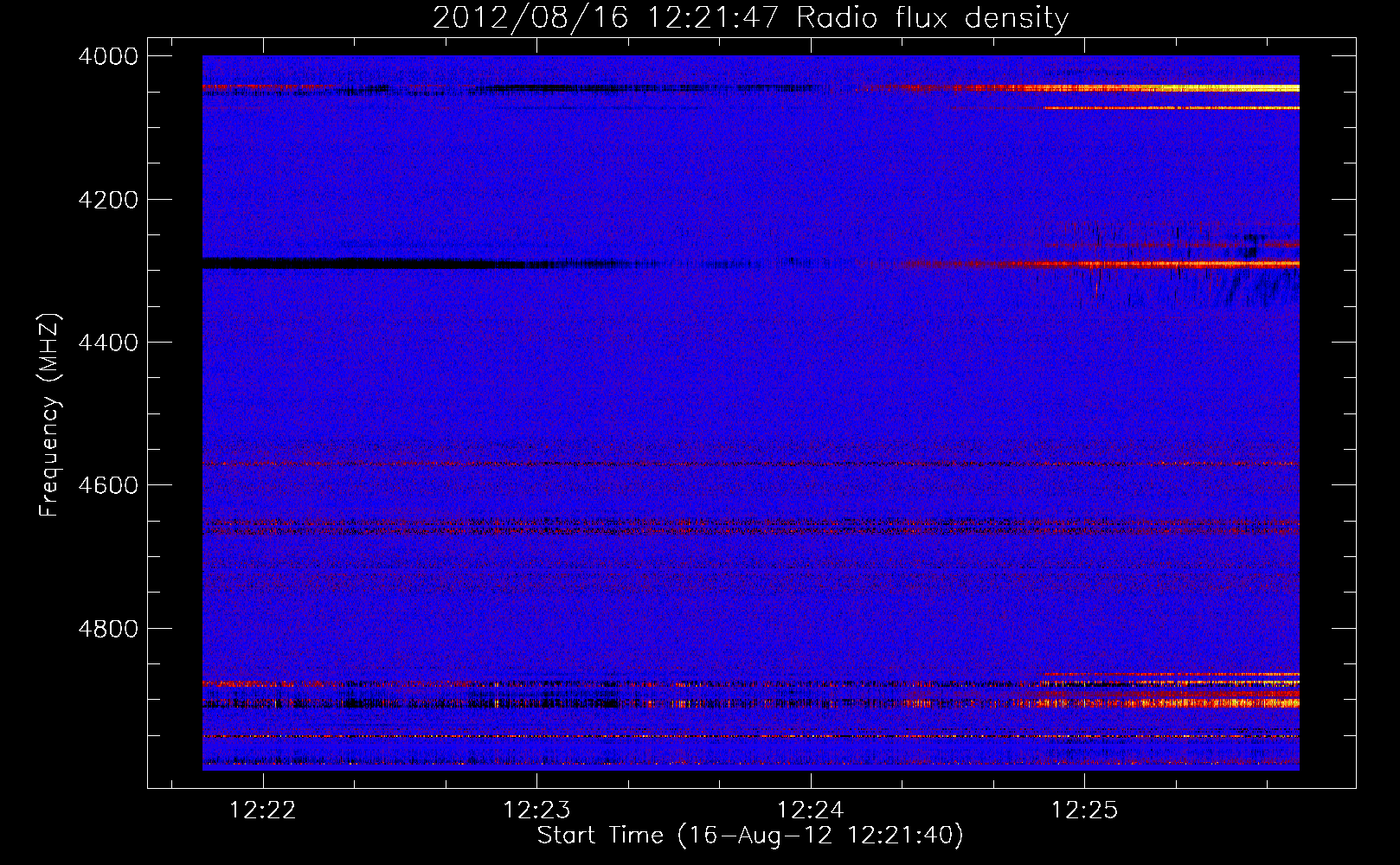This screenshot has width=1400, height=865.
Task: Click the 12:25 time tick label
Action: click(1084, 811)
